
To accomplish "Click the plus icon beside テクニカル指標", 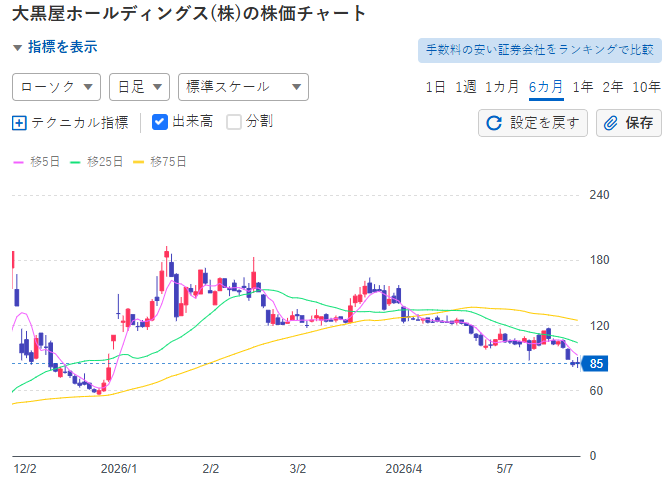I will [x=19, y=123].
